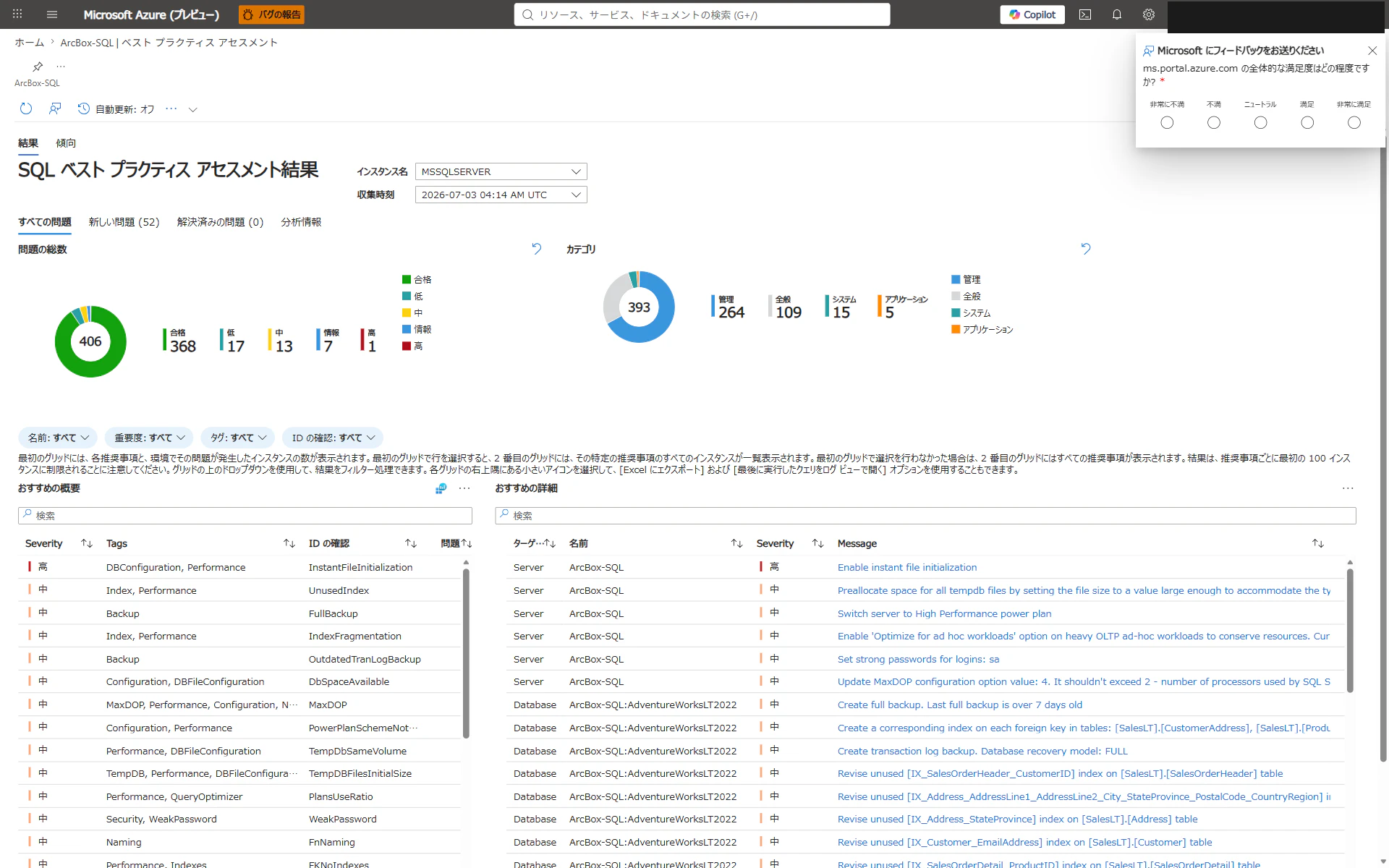Open portal settings gear
This screenshot has height=868, width=1389.
[1149, 14]
